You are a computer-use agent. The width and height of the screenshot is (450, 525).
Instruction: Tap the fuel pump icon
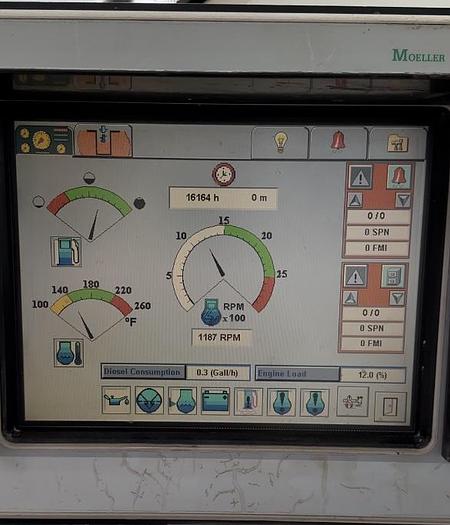coord(66,251)
